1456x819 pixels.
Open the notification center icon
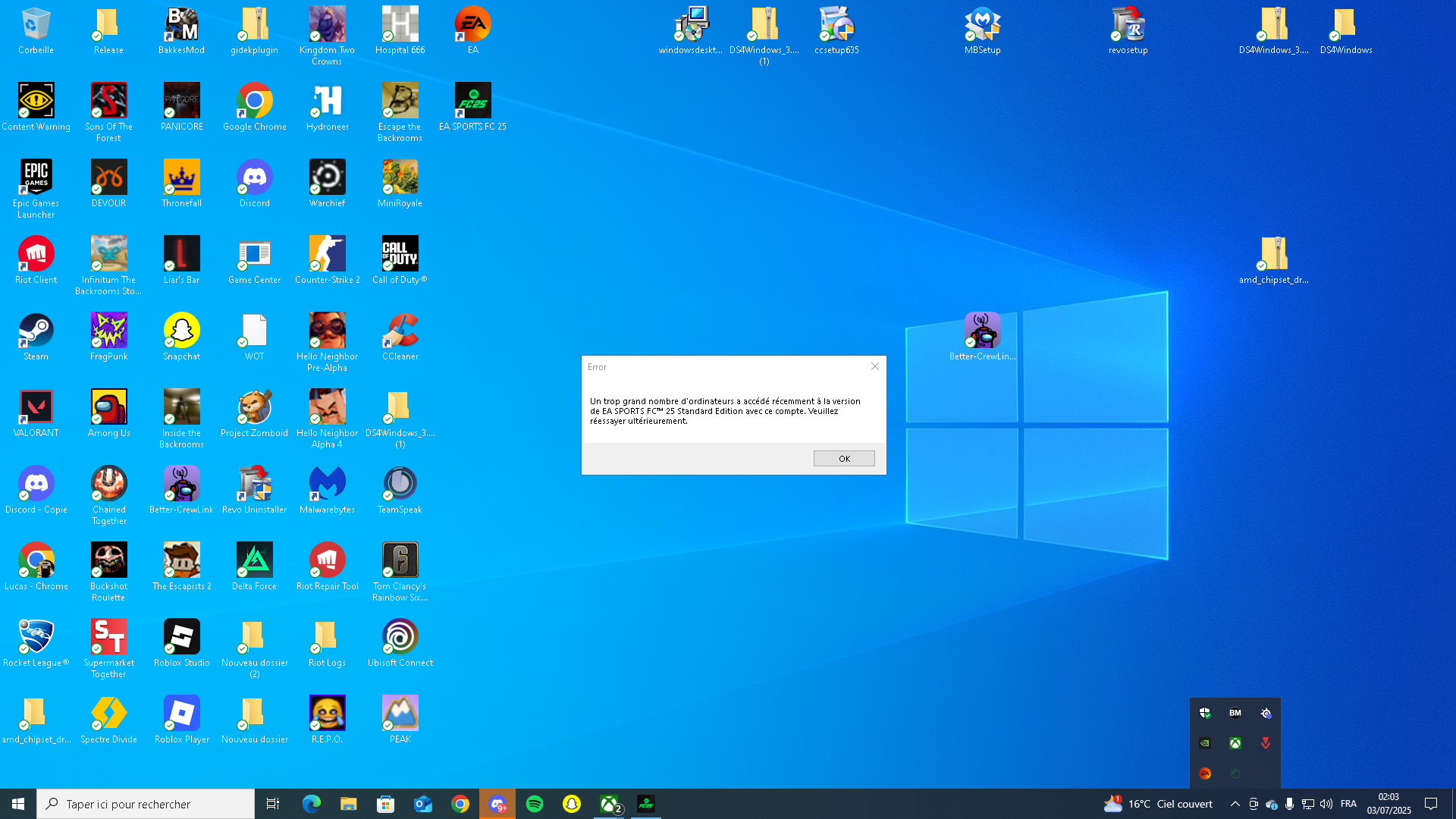pyautogui.click(x=1431, y=804)
